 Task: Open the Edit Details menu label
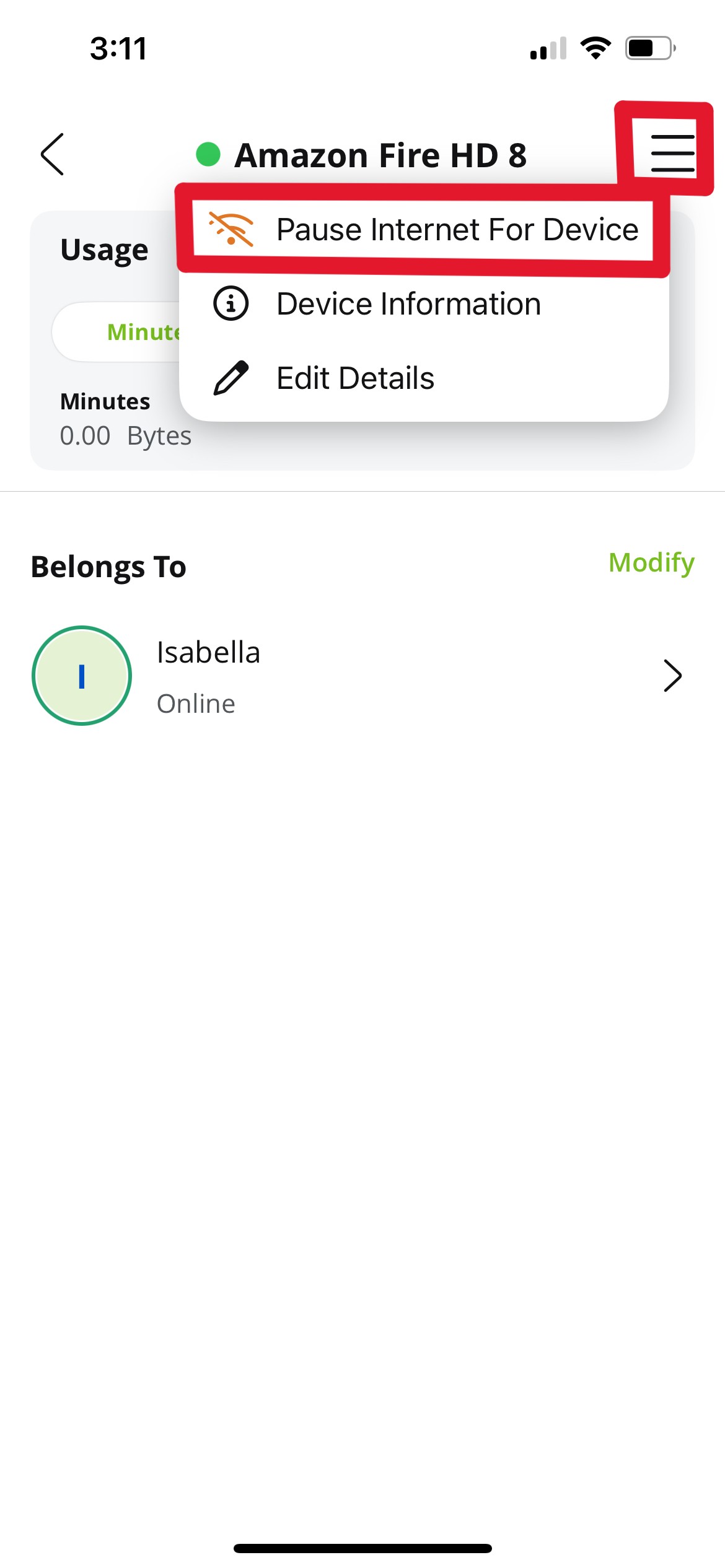coord(355,378)
